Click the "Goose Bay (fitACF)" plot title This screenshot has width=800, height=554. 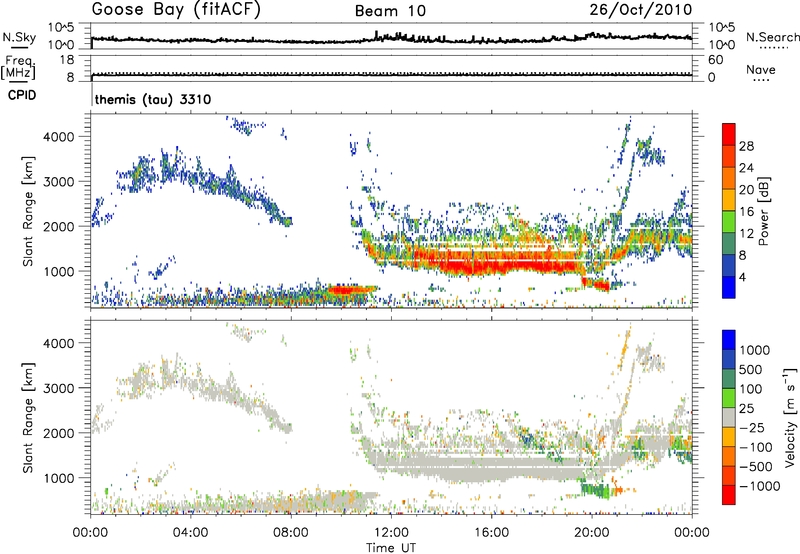tap(176, 9)
